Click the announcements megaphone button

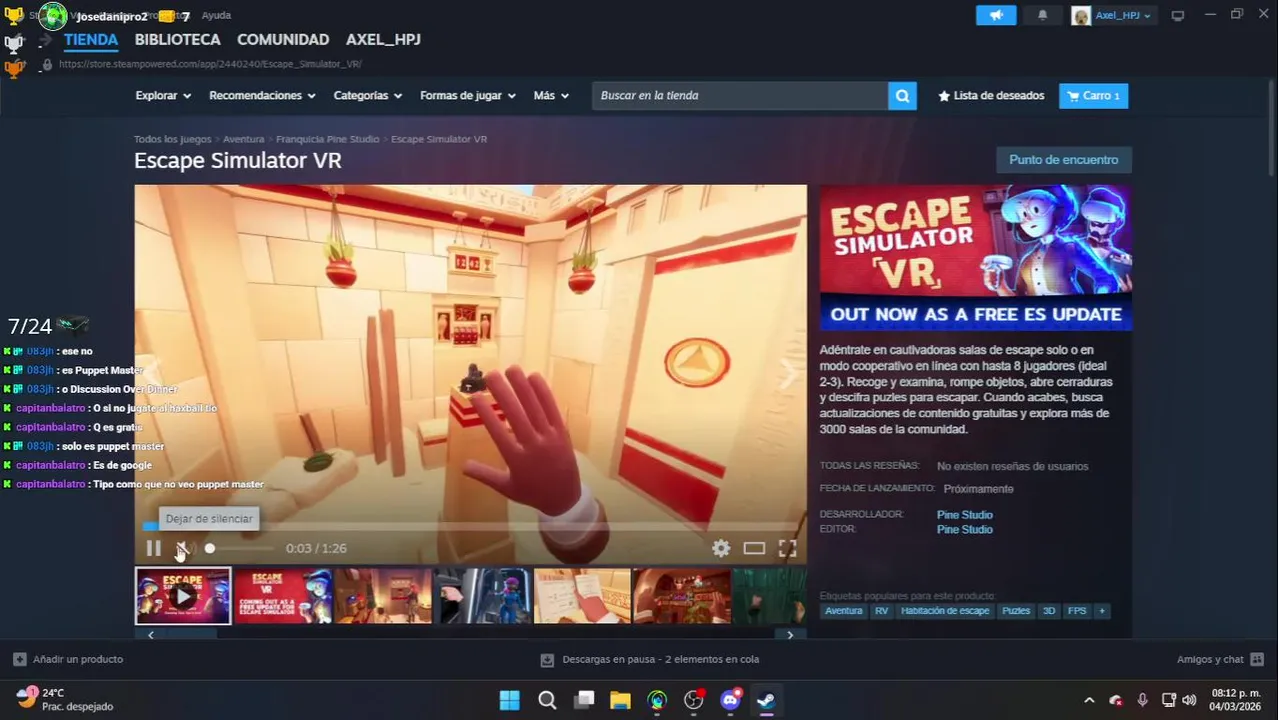pos(996,15)
